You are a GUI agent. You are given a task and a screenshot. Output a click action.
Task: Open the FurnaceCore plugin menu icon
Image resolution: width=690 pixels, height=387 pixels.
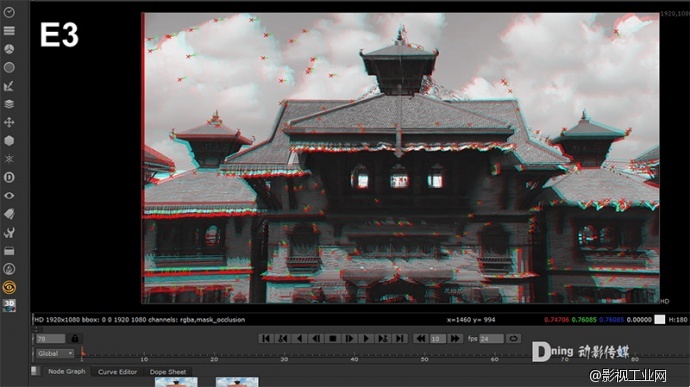(9, 269)
